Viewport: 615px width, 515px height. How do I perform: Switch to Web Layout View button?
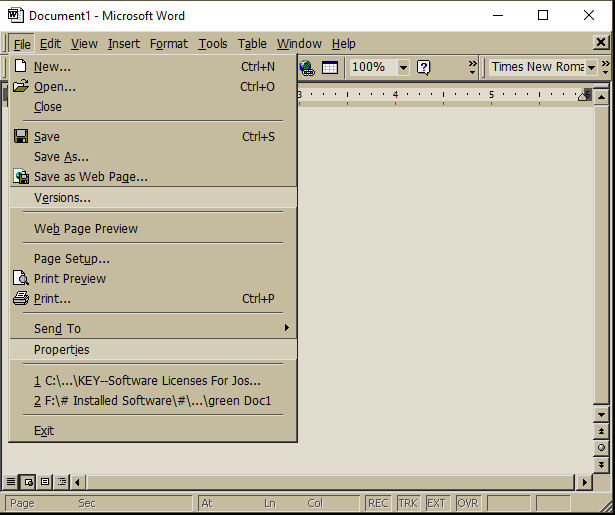pyautogui.click(x=28, y=482)
